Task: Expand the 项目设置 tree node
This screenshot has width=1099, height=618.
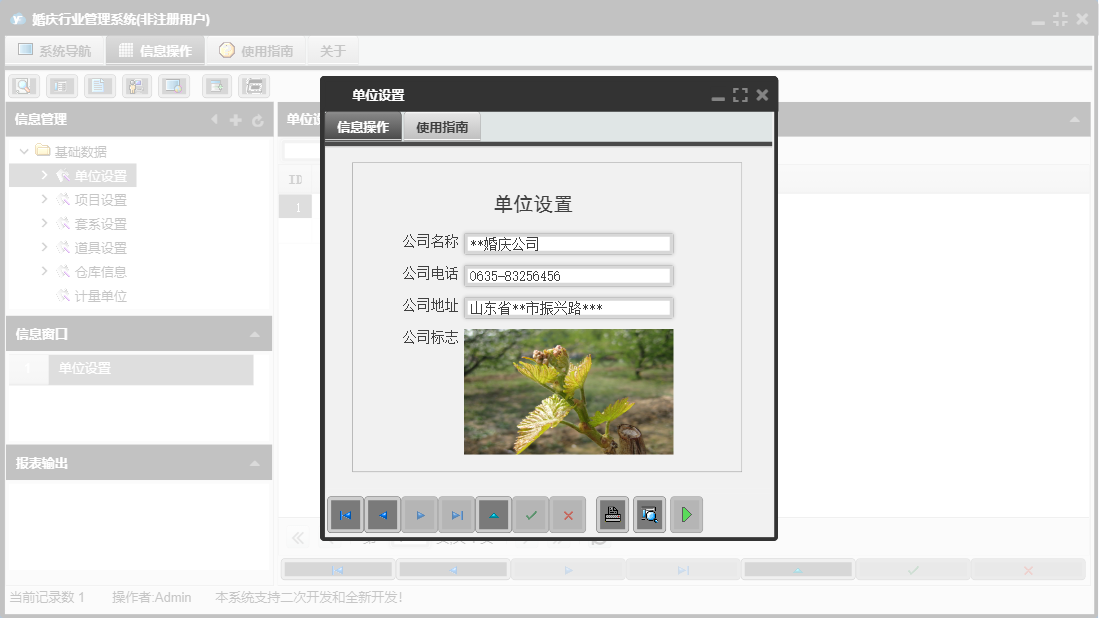Action: pos(44,200)
